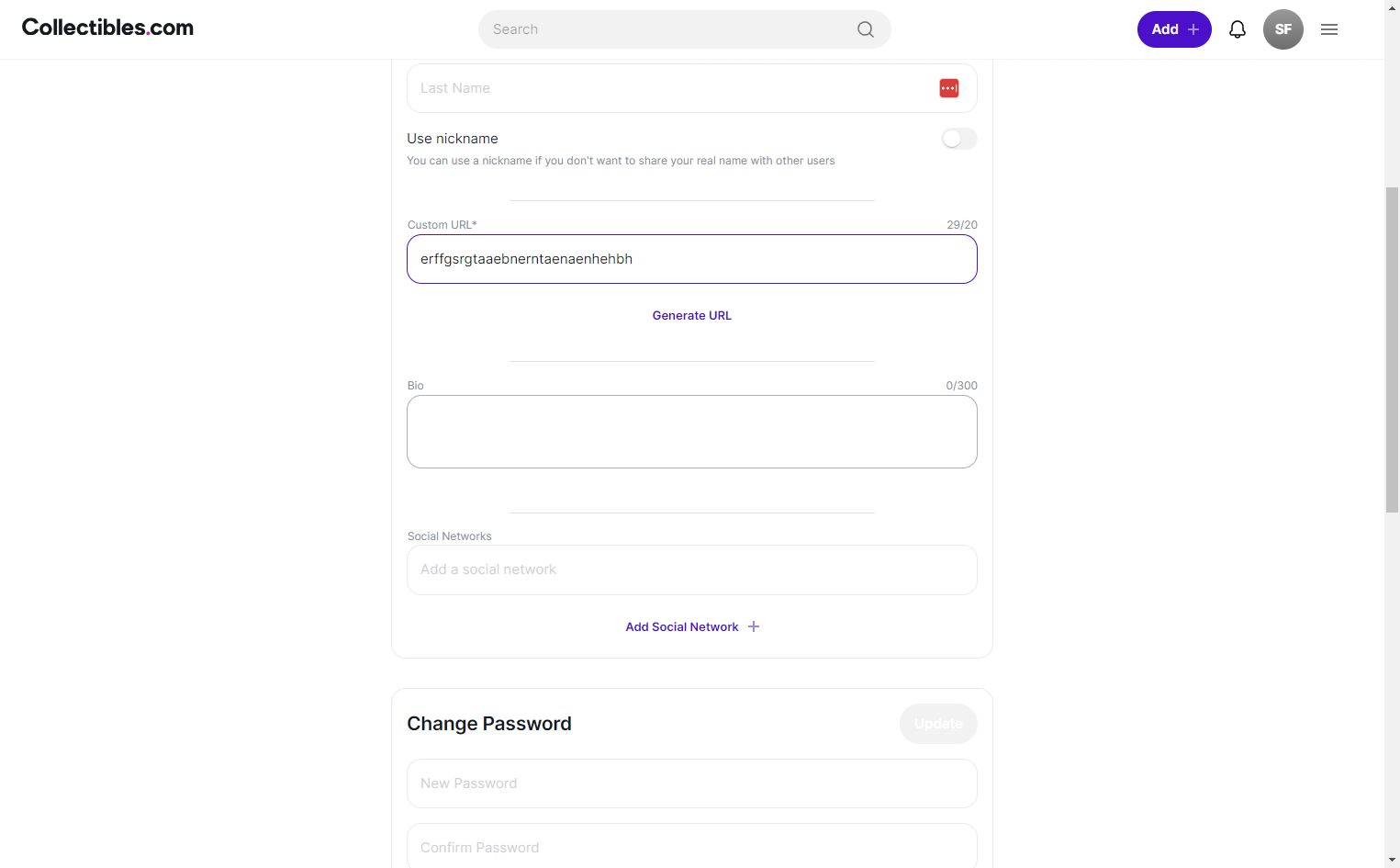Click the Custom URL text field
This screenshot has height=868, width=1400.
(692, 259)
